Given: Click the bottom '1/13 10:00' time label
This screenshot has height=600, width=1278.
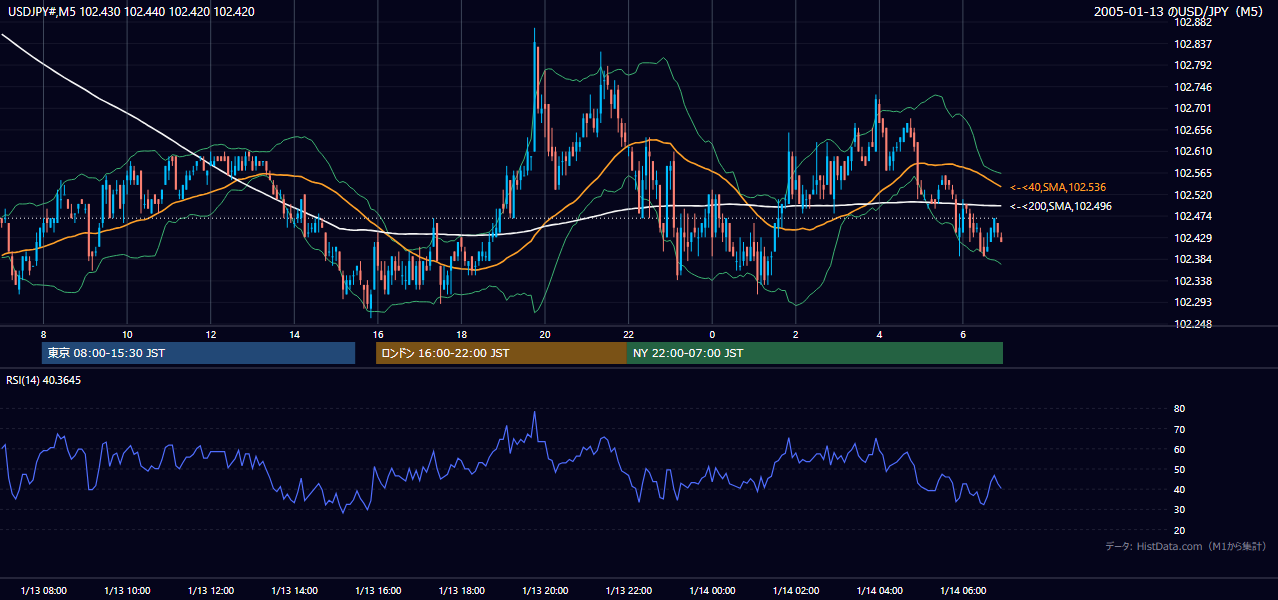Looking at the screenshot, I should (127, 590).
